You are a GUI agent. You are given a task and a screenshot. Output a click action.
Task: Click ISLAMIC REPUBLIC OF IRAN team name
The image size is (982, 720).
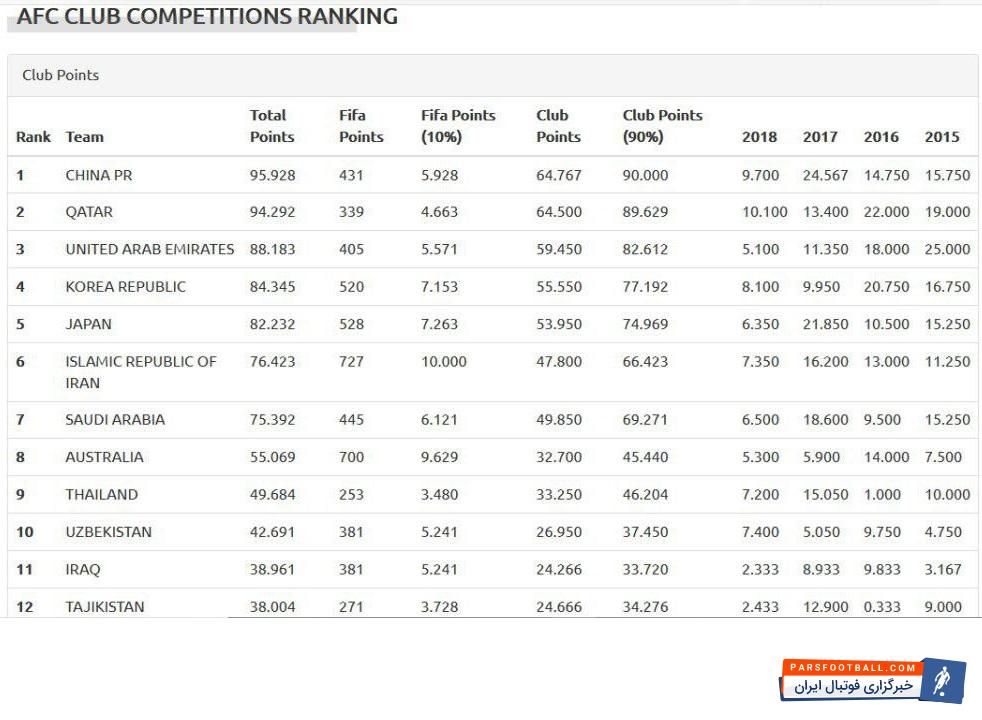pyautogui.click(x=140, y=371)
